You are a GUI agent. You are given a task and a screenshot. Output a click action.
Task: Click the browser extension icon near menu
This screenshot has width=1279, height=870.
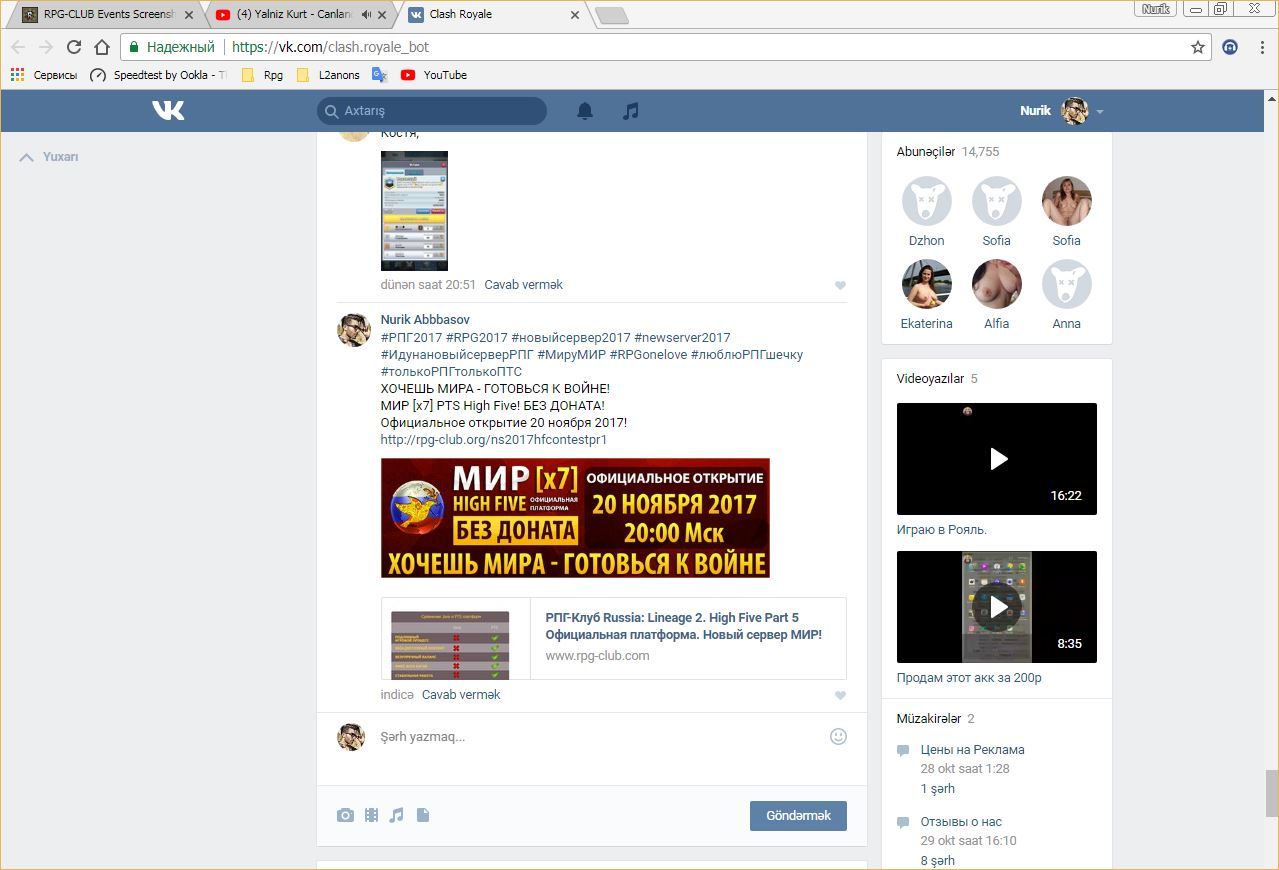click(1231, 47)
